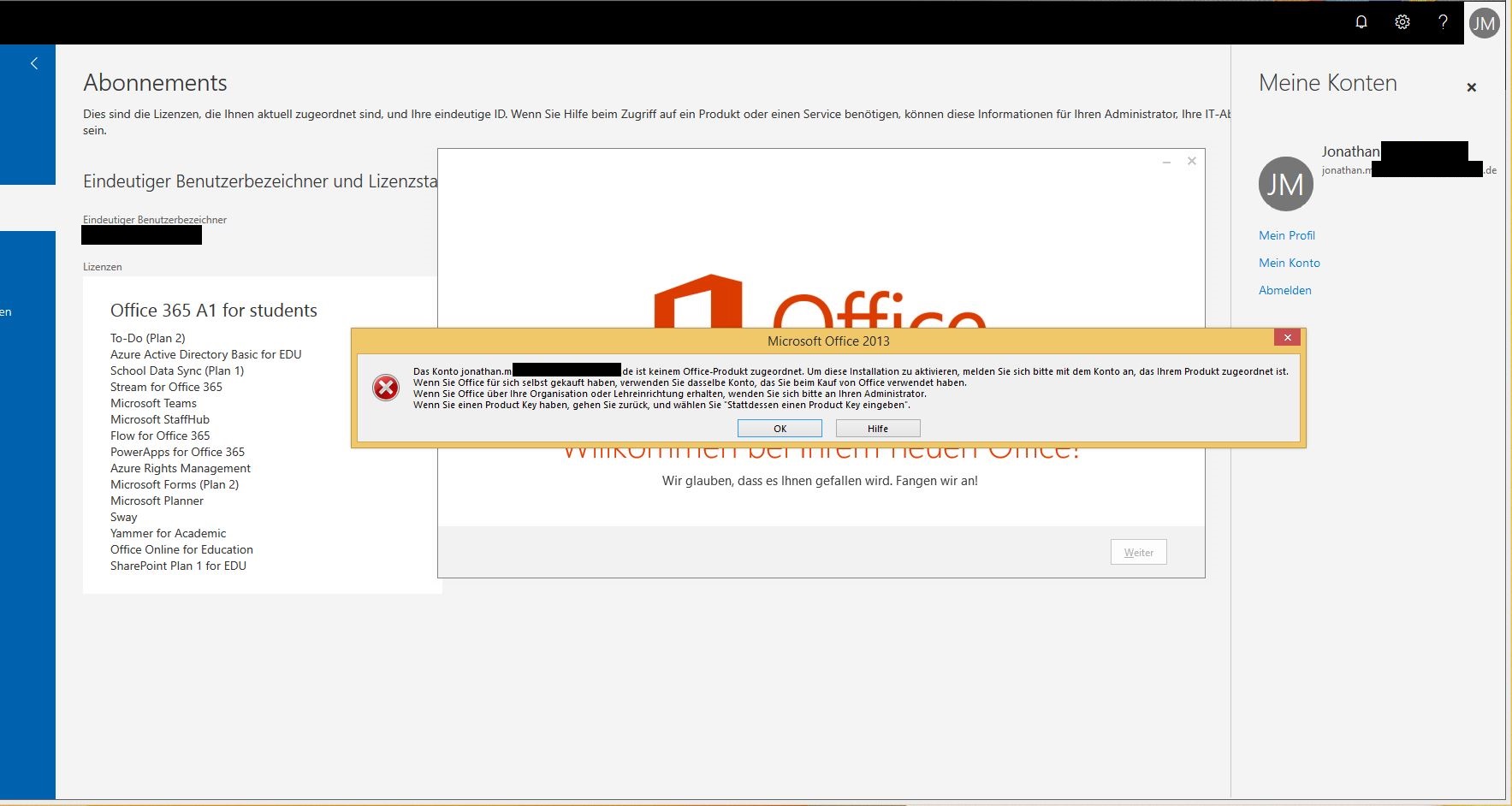This screenshot has width=1512, height=806.
Task: Click the red error icon in dialog
Action: coord(386,388)
